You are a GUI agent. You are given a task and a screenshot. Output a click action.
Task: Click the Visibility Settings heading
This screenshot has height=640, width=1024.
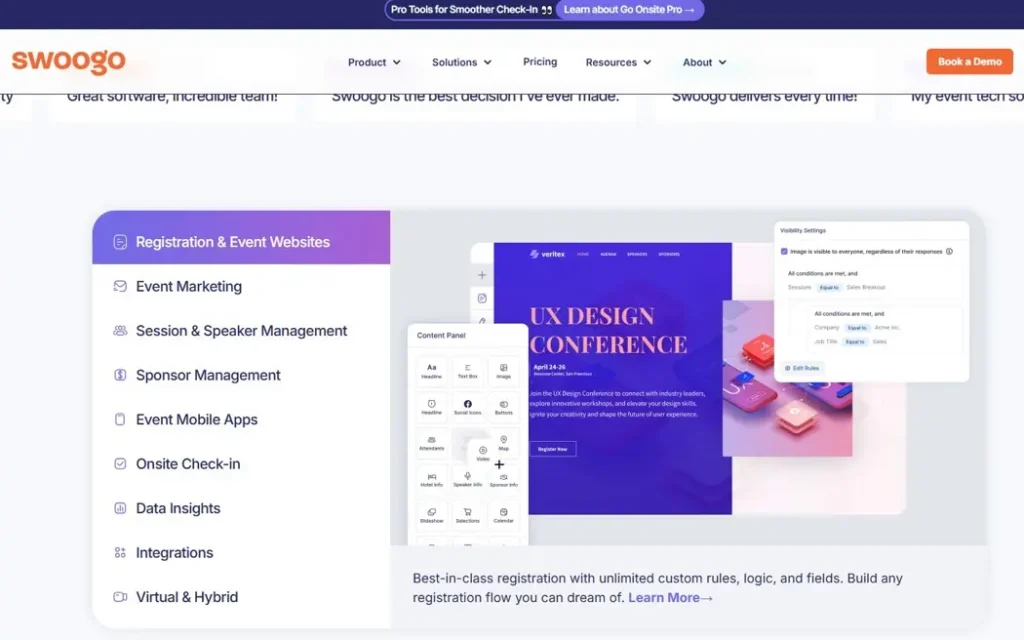tap(803, 231)
